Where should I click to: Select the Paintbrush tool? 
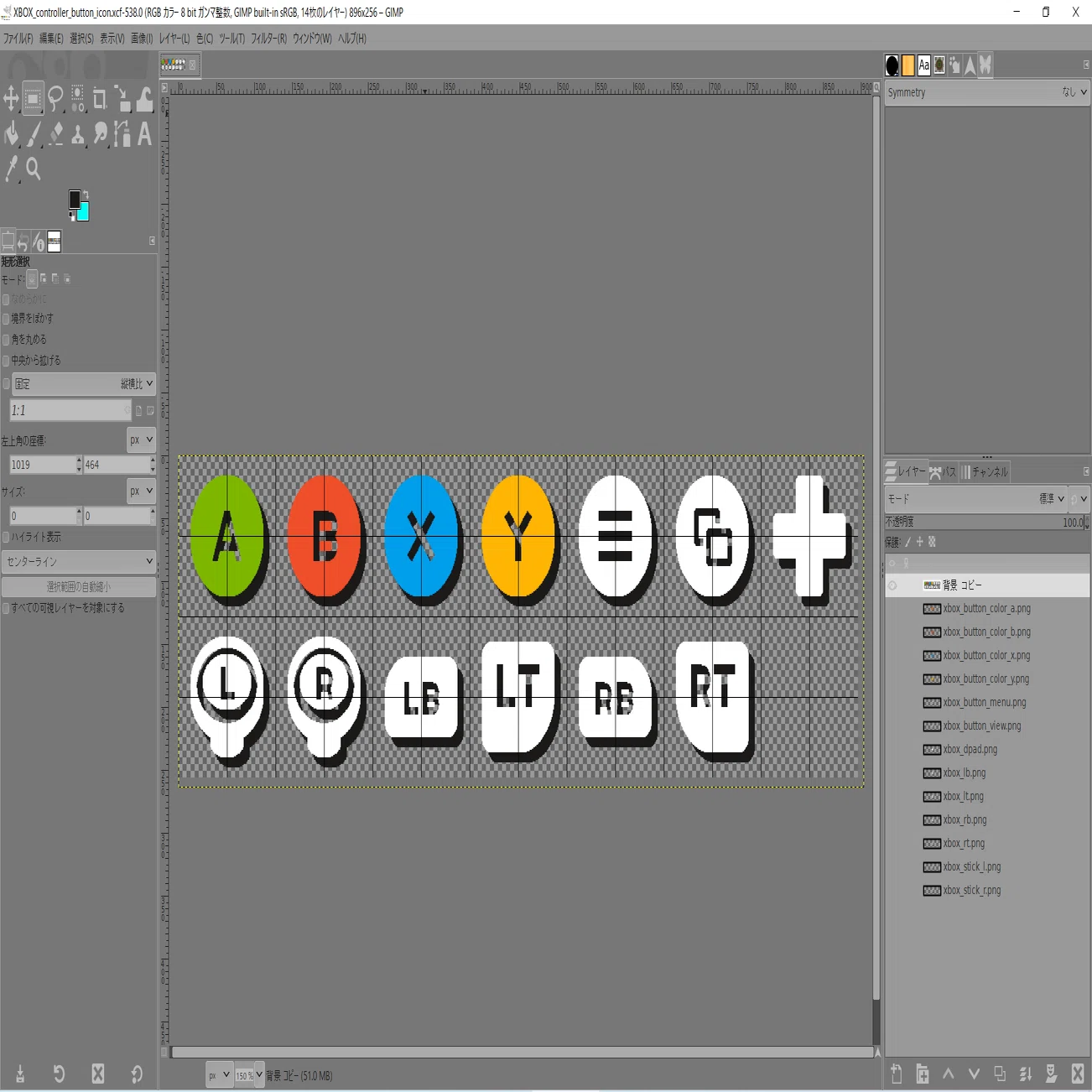(33, 133)
